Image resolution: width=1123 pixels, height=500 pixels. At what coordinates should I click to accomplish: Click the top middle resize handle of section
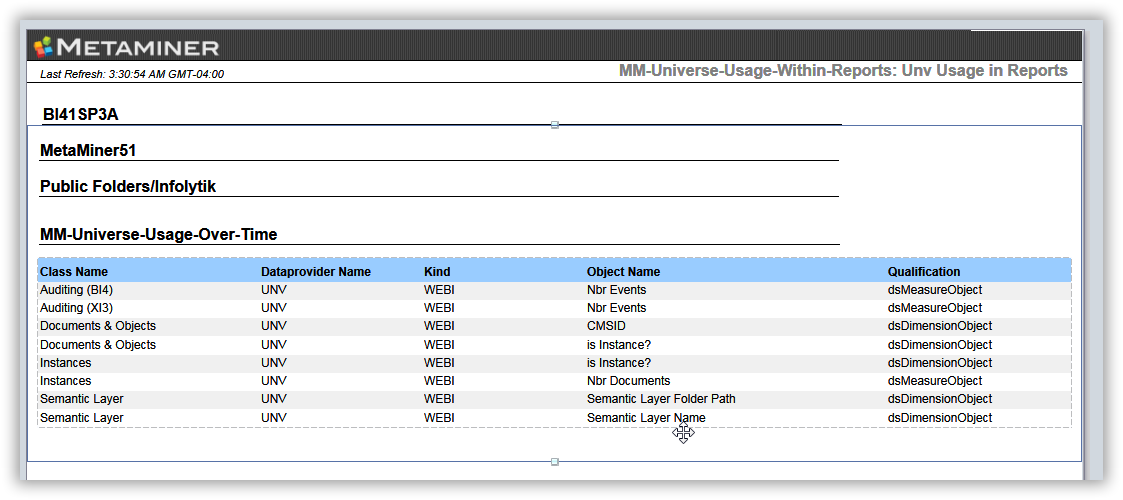[554, 125]
